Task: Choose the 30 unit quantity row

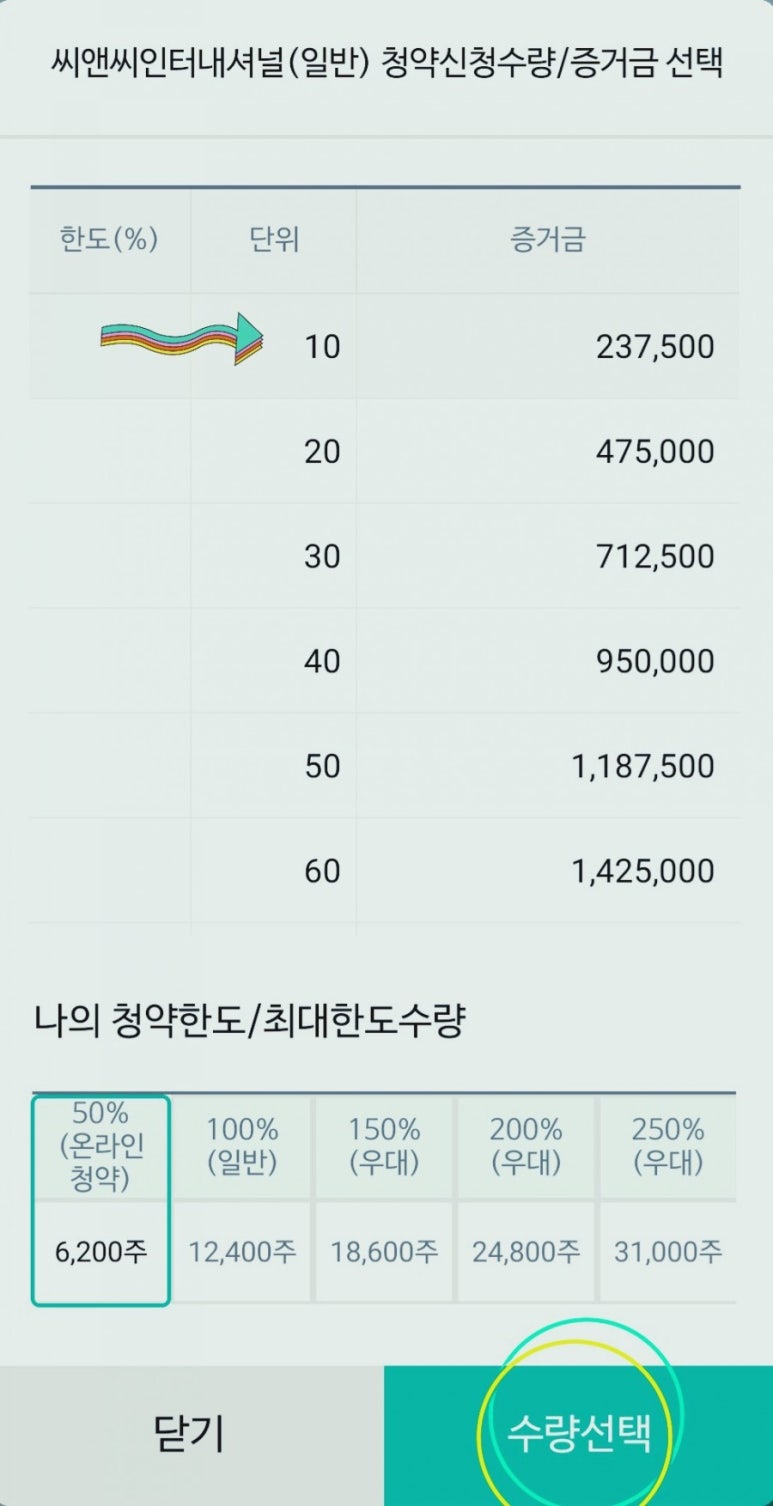Action: [x=385, y=556]
